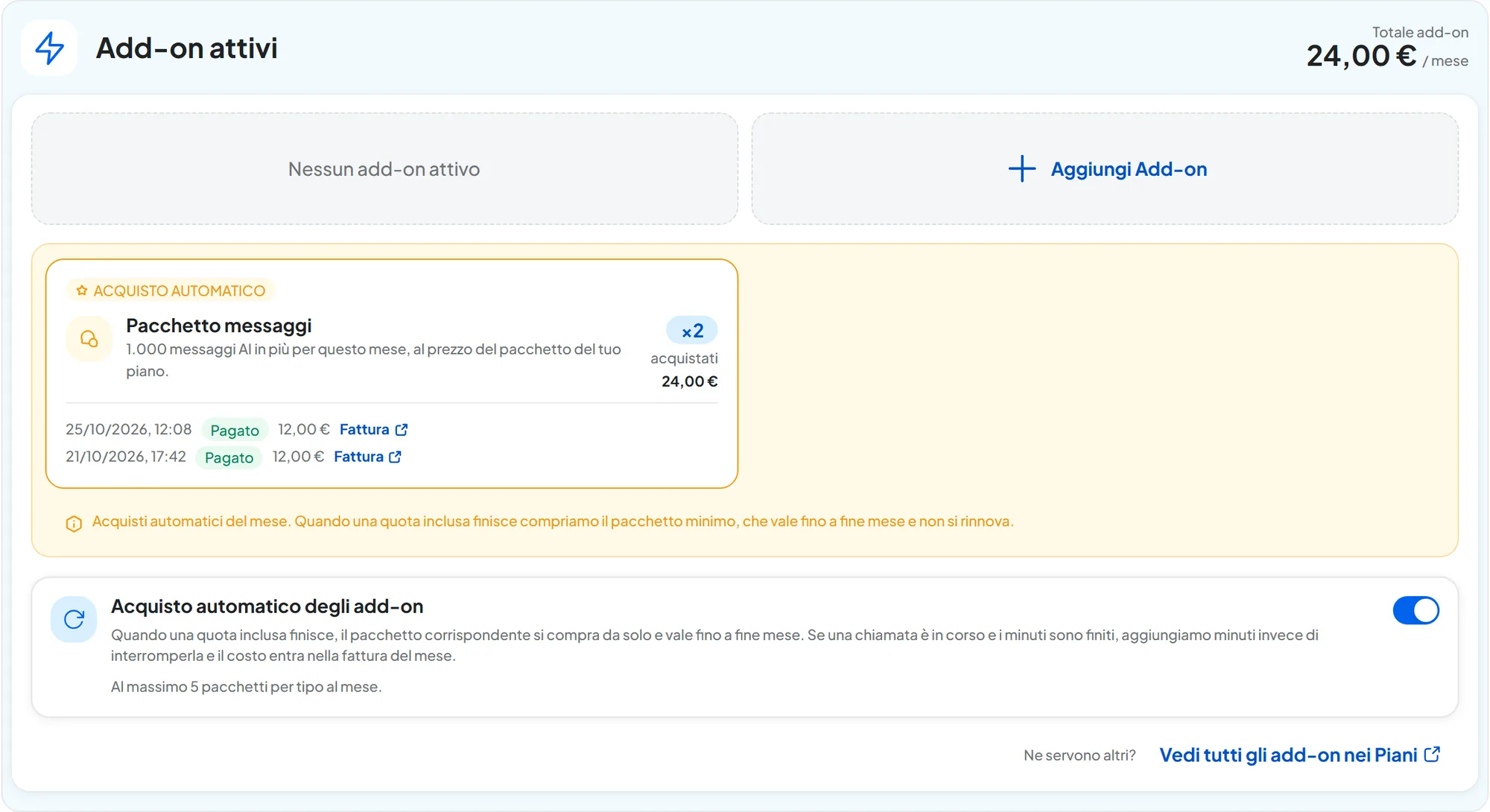Screen dimensions: 1490x812
Task: Open Fattura link for 25/10/2026, 12:08
Action: (x=373, y=430)
